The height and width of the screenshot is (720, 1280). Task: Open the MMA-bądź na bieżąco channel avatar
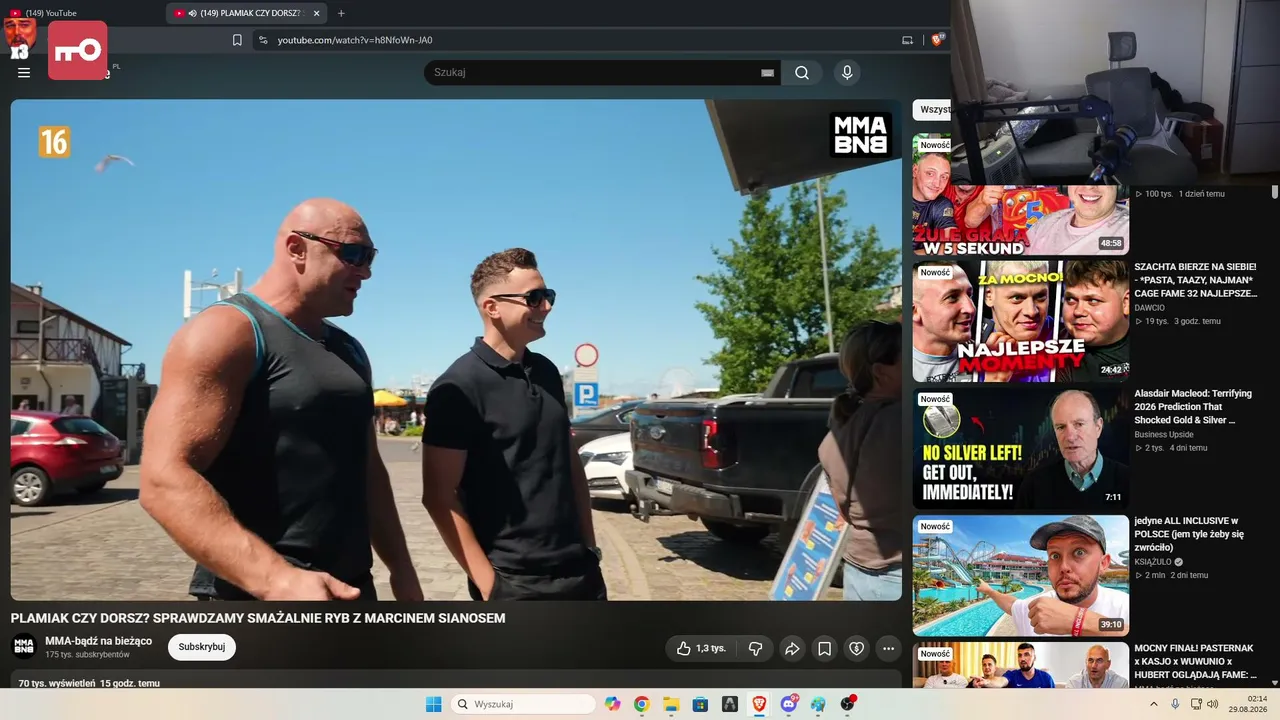(24, 646)
